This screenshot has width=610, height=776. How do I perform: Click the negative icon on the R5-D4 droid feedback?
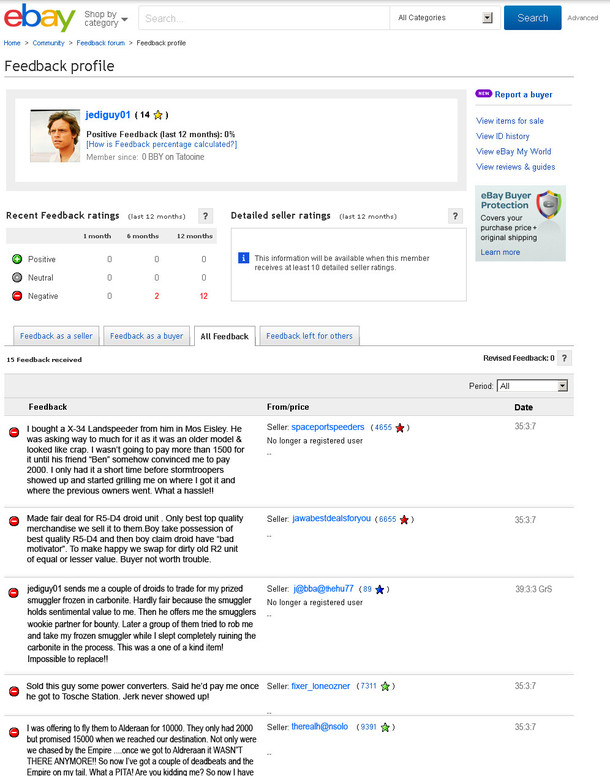(x=14, y=521)
